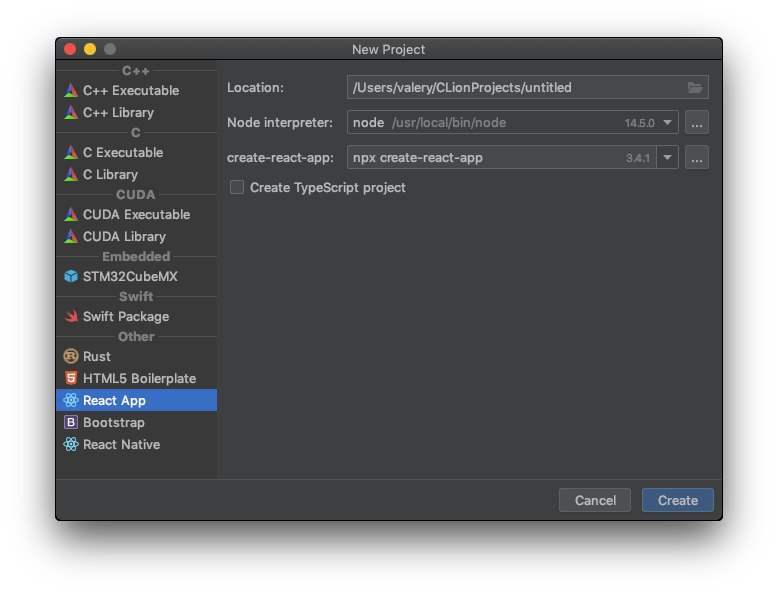The height and width of the screenshot is (594, 778).
Task: Select the React App list entry
Action: [136, 400]
